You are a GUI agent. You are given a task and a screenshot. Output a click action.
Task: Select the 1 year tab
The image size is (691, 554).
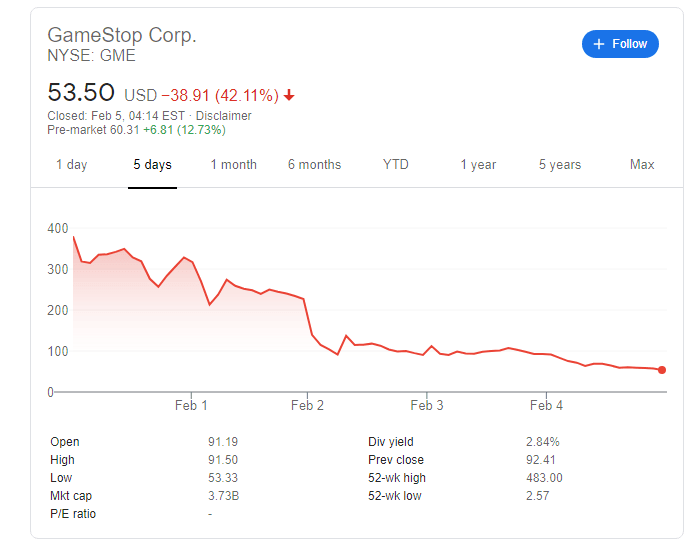coord(478,165)
